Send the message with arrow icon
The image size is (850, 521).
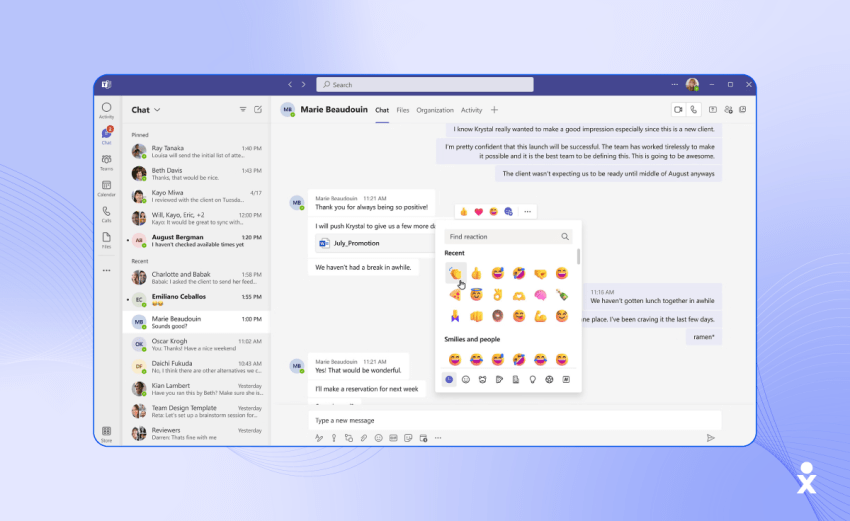[710, 438]
